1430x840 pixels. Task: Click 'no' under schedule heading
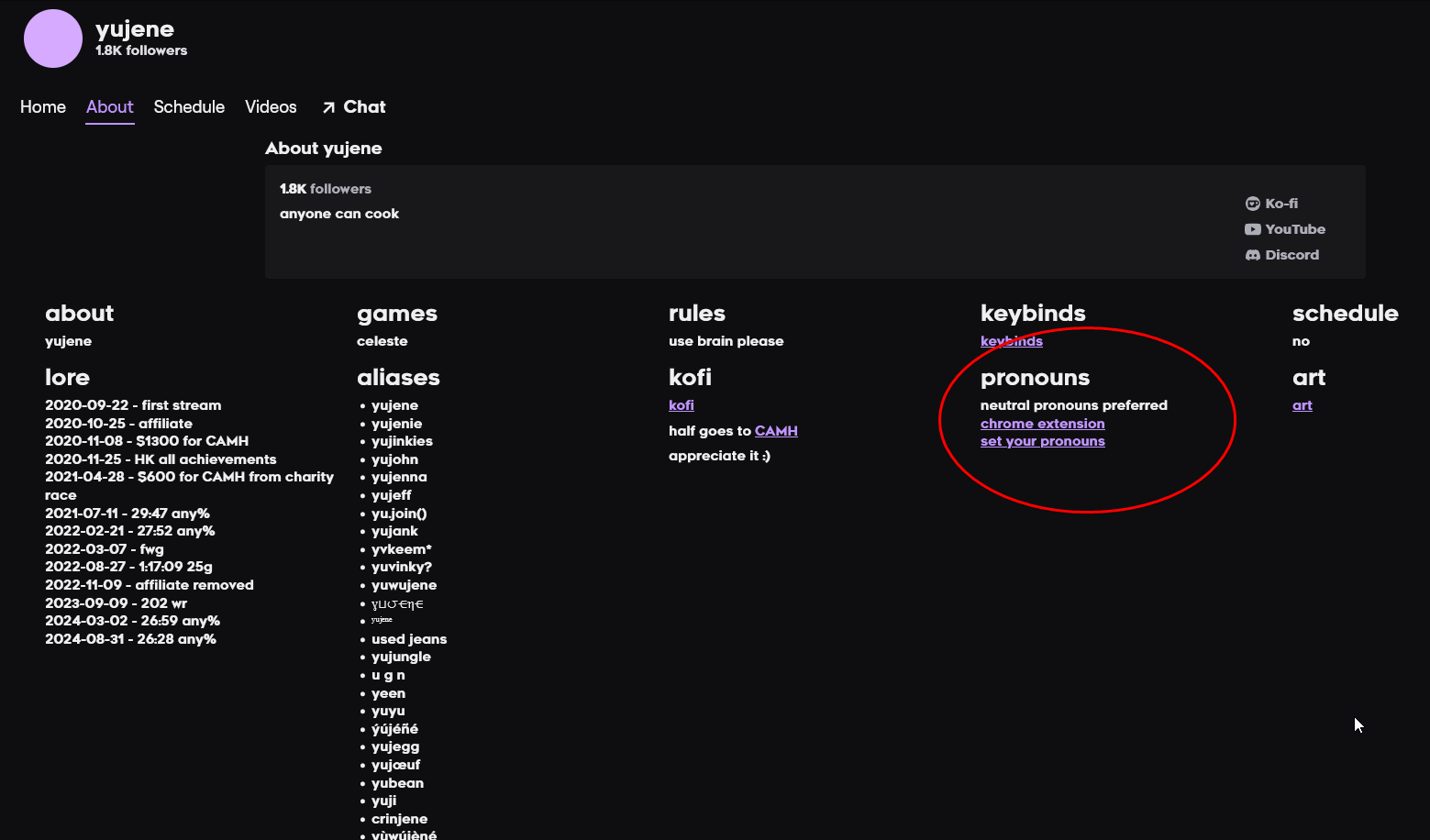click(x=1301, y=341)
